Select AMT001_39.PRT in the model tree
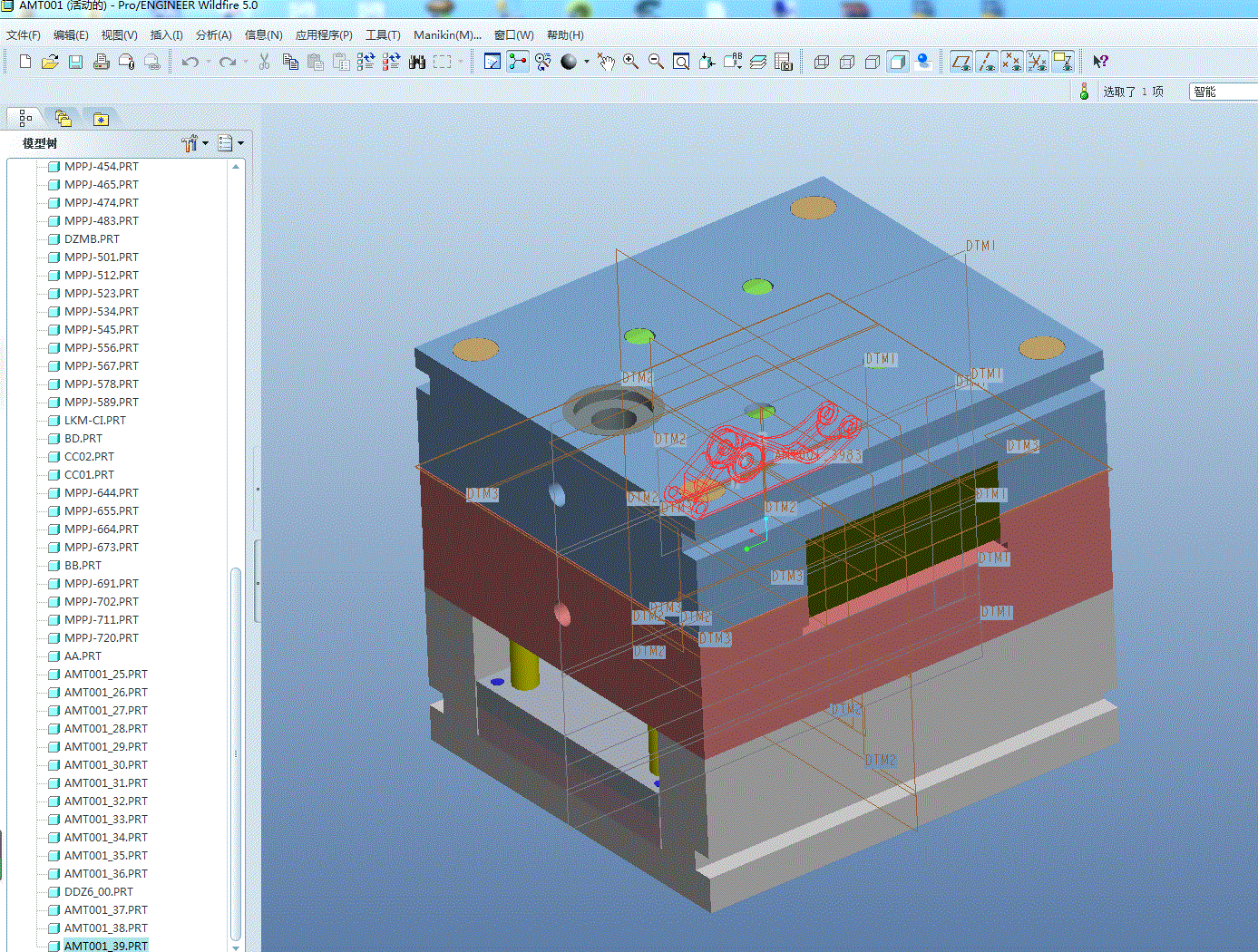Viewport: 1258px width, 952px height. tap(105, 946)
